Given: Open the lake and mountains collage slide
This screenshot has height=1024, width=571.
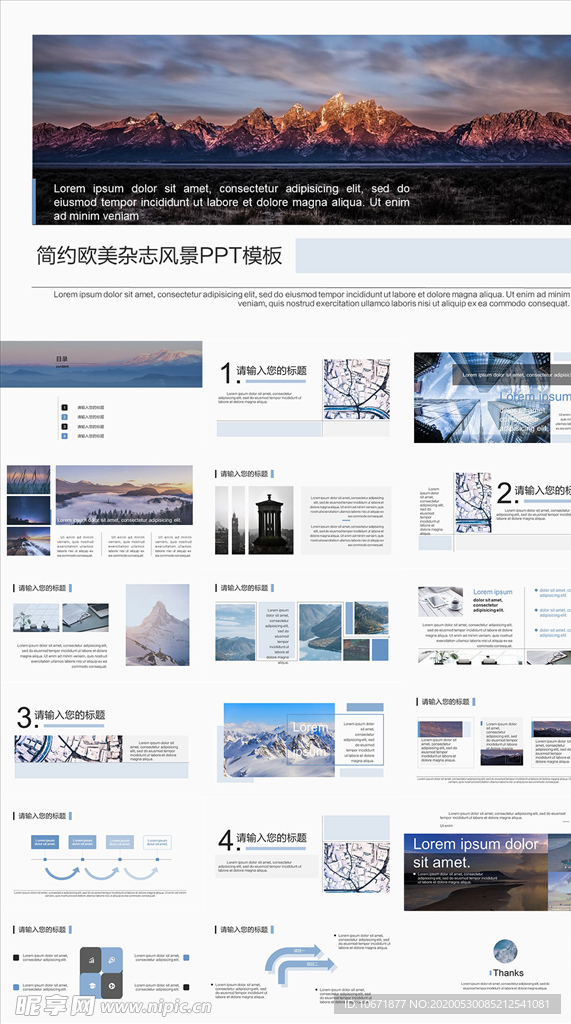Looking at the screenshot, I should (x=303, y=625).
